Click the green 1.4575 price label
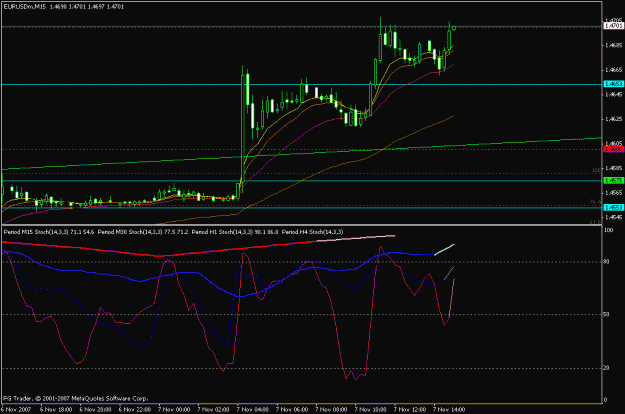 click(x=613, y=181)
